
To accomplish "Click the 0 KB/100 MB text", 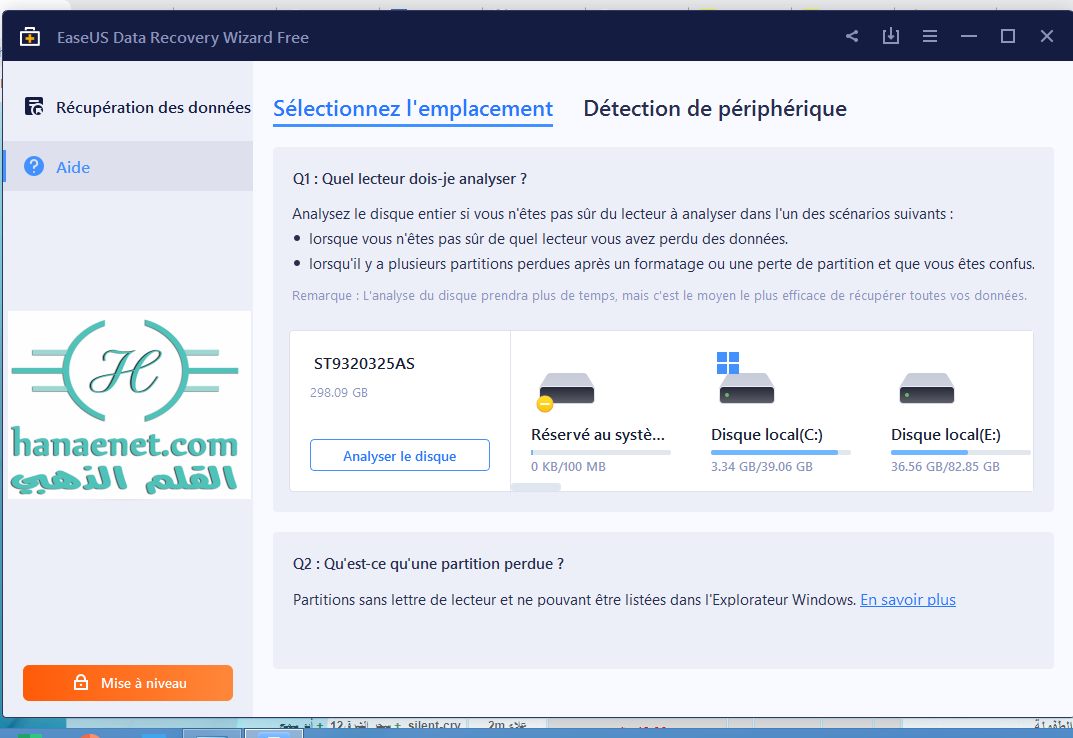I will (x=568, y=467).
